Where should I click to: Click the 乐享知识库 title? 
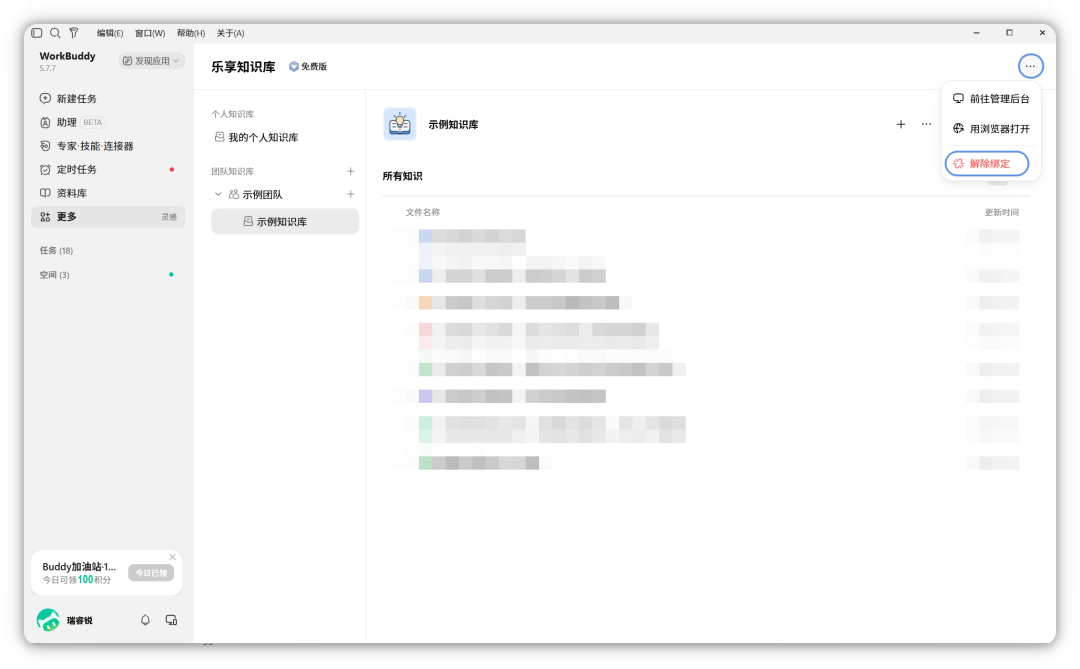coord(243,67)
